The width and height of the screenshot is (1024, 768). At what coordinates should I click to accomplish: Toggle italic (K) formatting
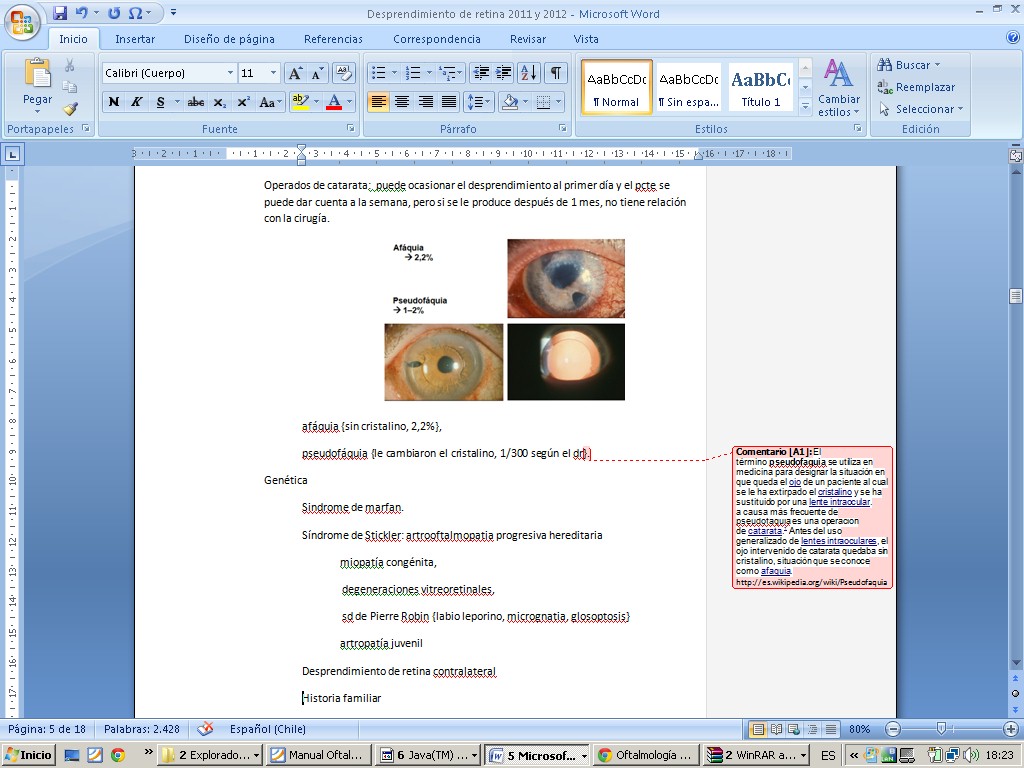pos(136,102)
